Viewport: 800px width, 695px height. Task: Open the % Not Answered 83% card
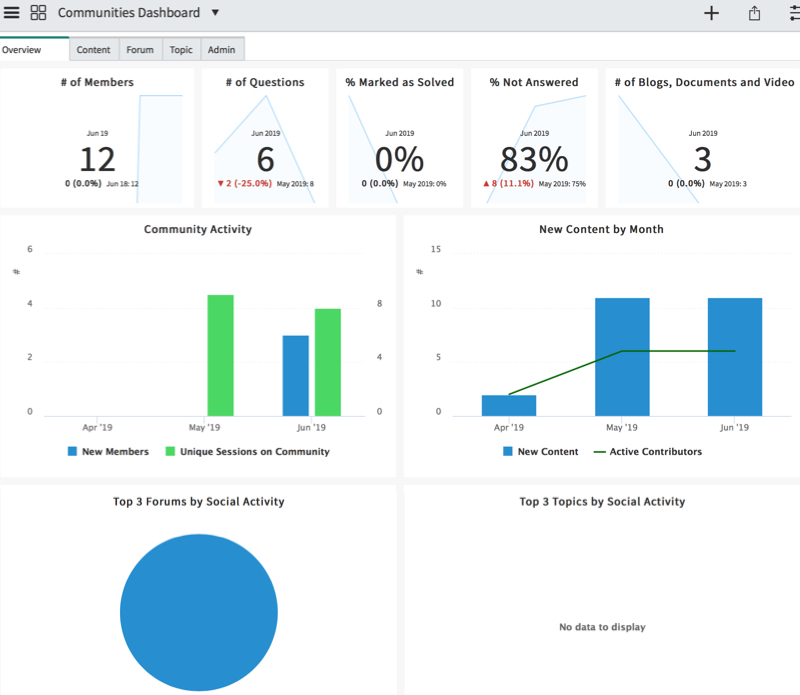[x=534, y=138]
